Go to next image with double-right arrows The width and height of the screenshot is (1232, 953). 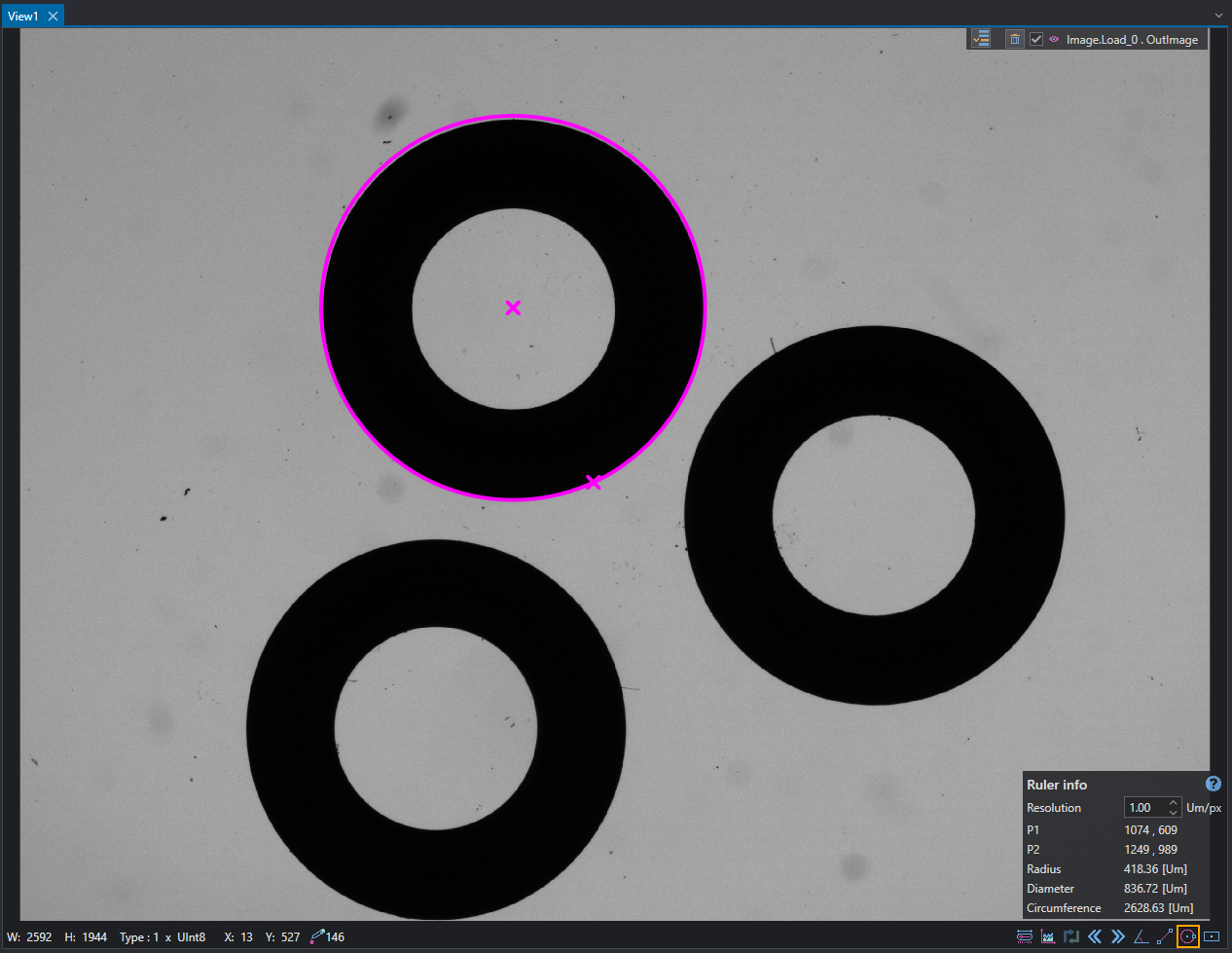(1118, 936)
